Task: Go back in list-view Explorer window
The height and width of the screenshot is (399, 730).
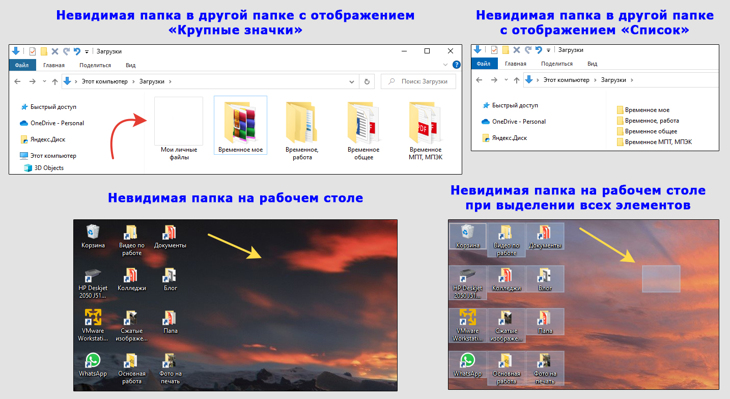Action: [x=479, y=80]
